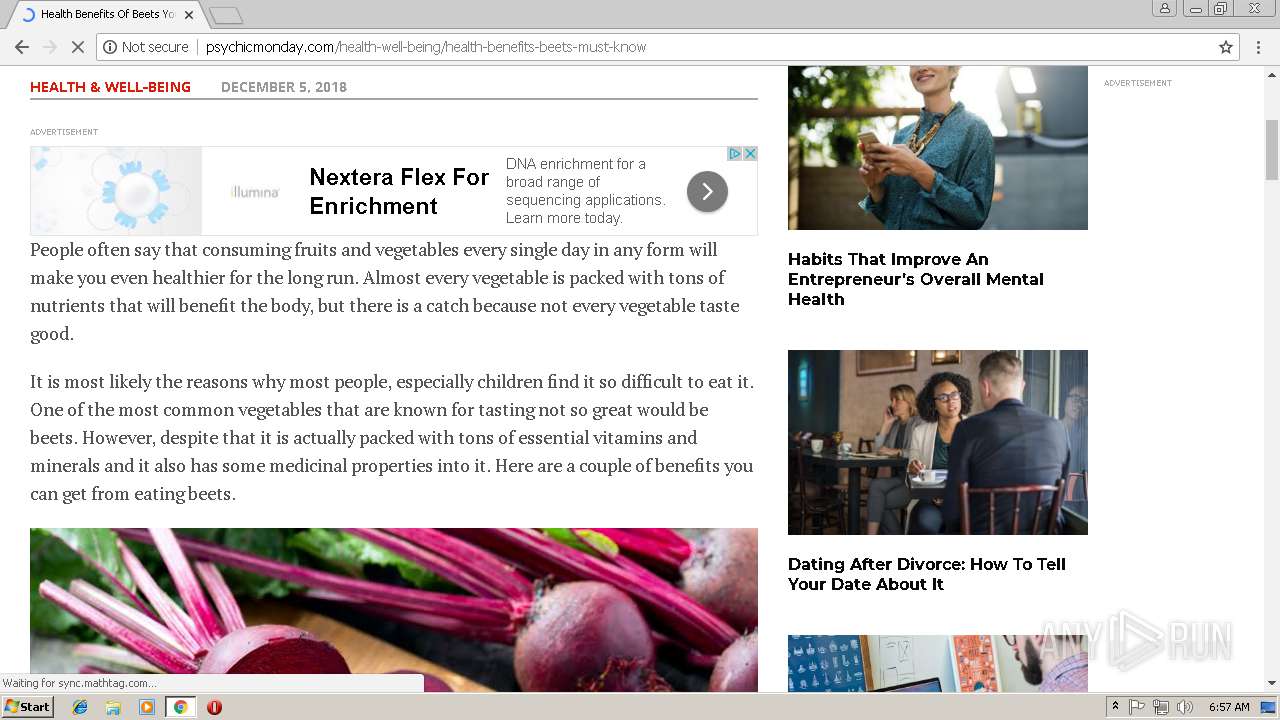Screen dimensions: 1280x720
Task: Bookmark this page with the star icon
Action: (x=1226, y=47)
